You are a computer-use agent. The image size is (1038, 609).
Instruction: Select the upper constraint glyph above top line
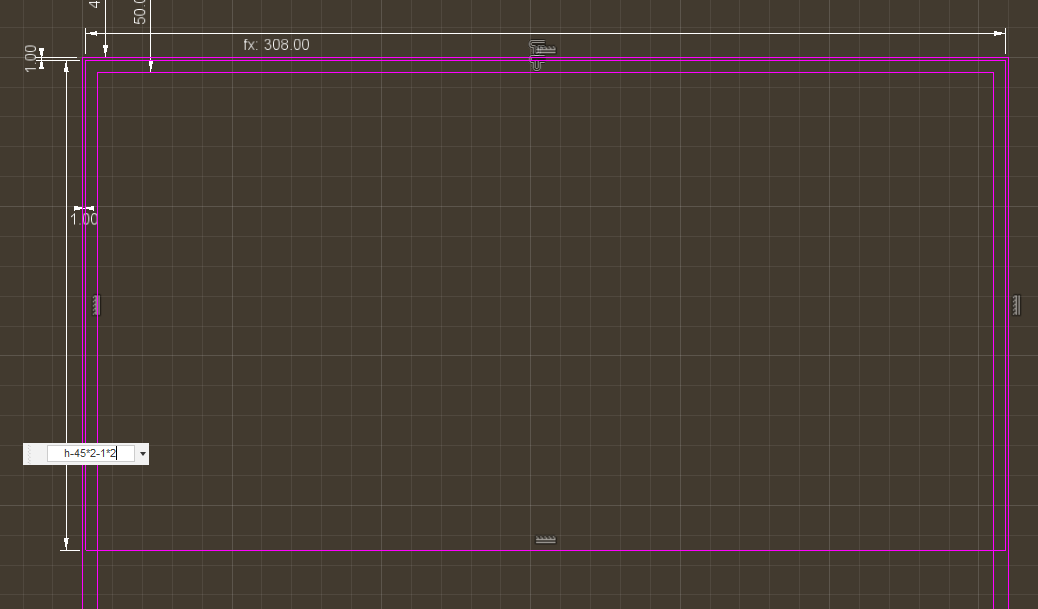pos(543,48)
